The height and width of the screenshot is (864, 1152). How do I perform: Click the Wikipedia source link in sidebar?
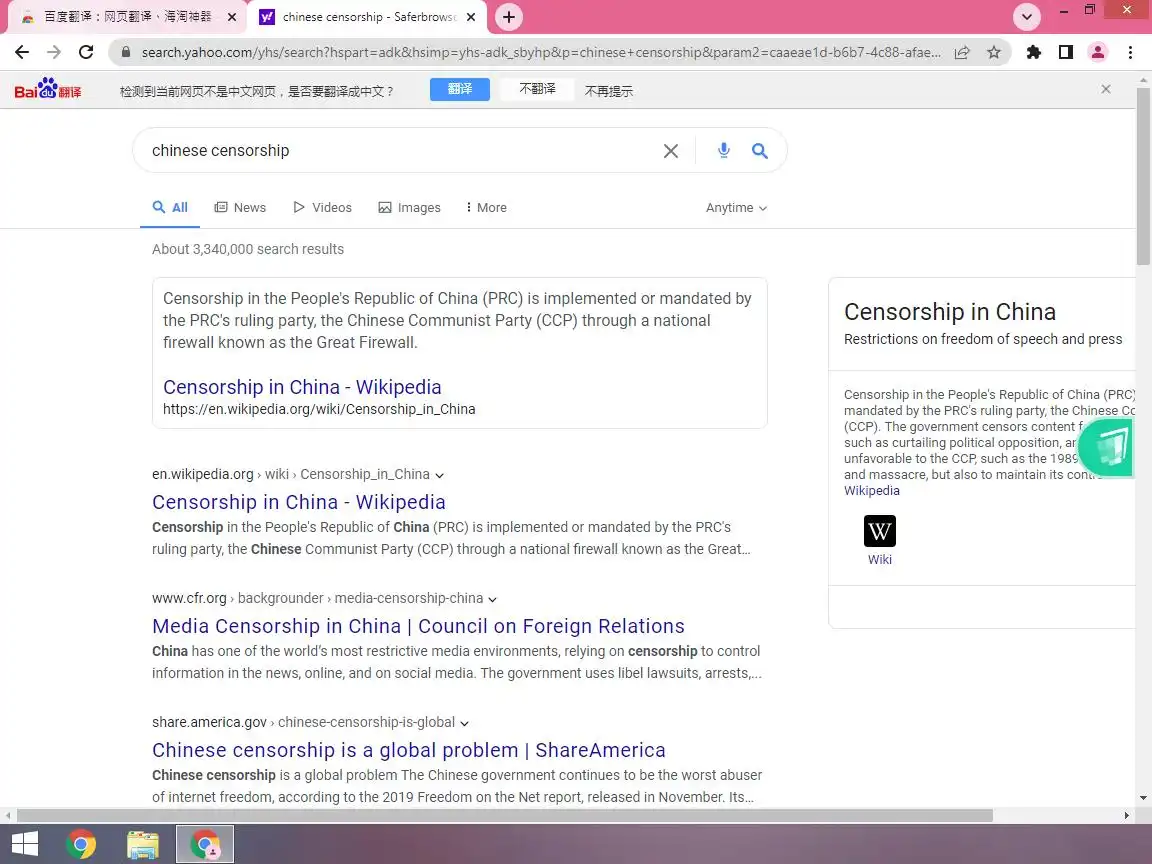point(871,491)
